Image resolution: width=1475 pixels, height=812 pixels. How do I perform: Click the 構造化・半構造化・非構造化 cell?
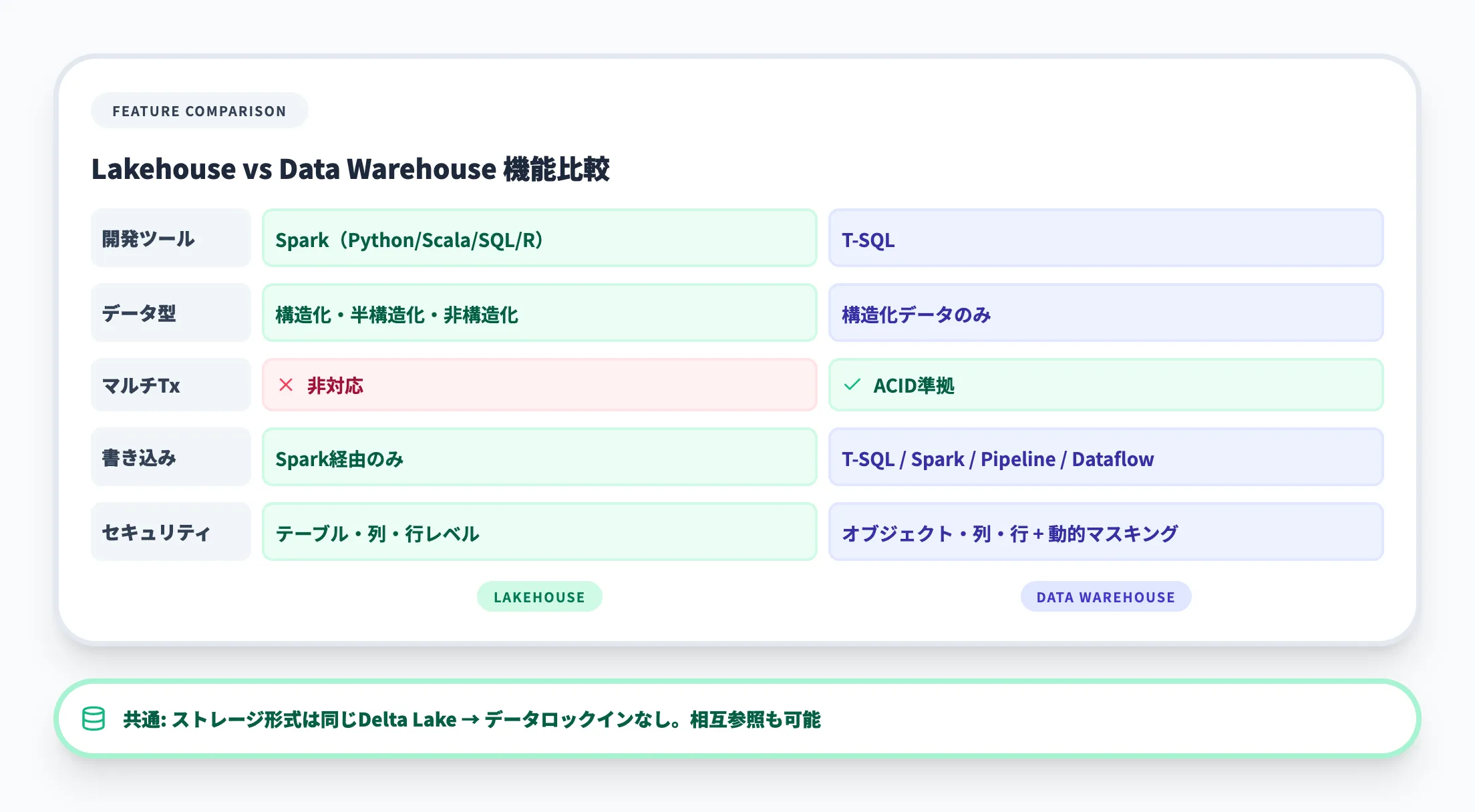pos(539,313)
